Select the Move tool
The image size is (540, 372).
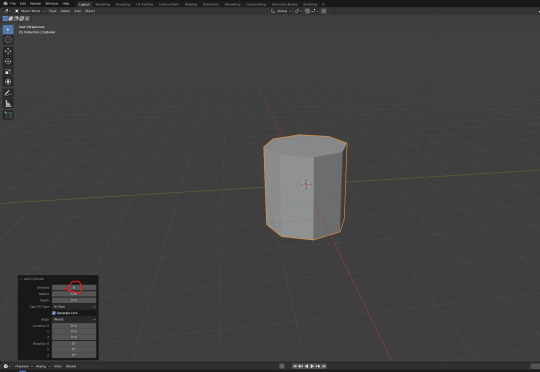(x=8, y=51)
